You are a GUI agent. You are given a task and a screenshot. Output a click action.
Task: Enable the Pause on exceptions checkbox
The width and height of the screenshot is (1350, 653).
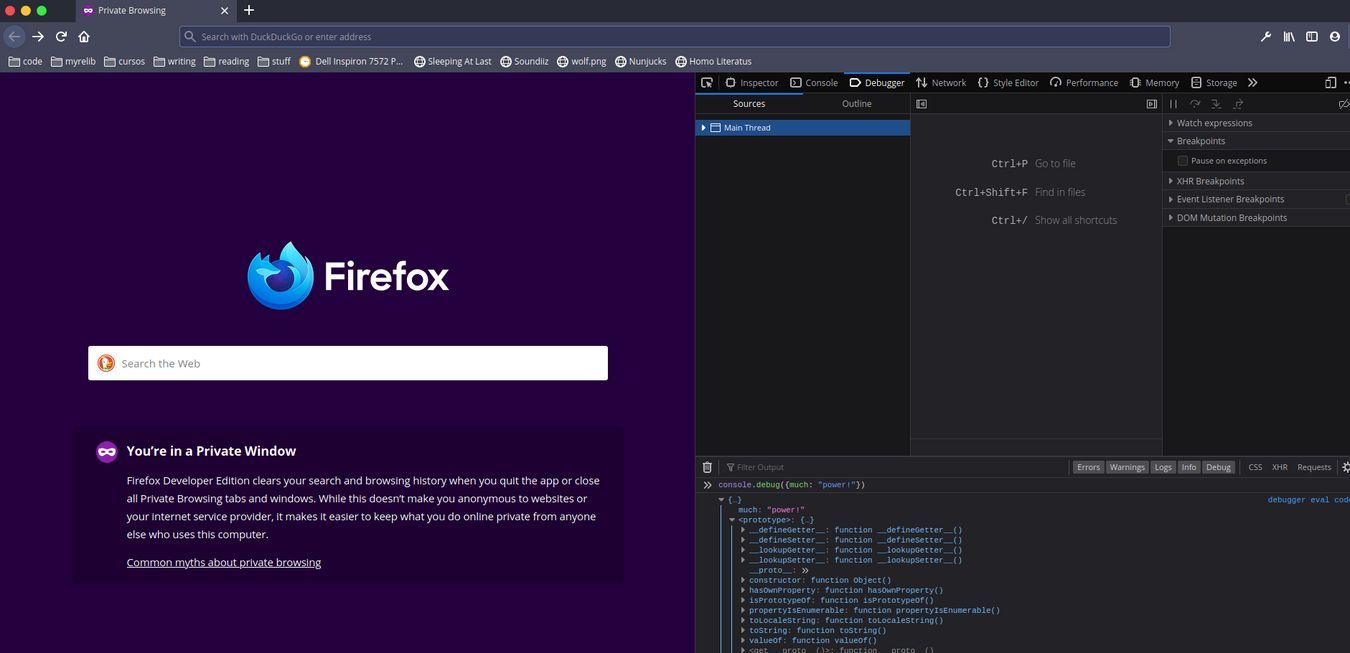tap(1183, 160)
